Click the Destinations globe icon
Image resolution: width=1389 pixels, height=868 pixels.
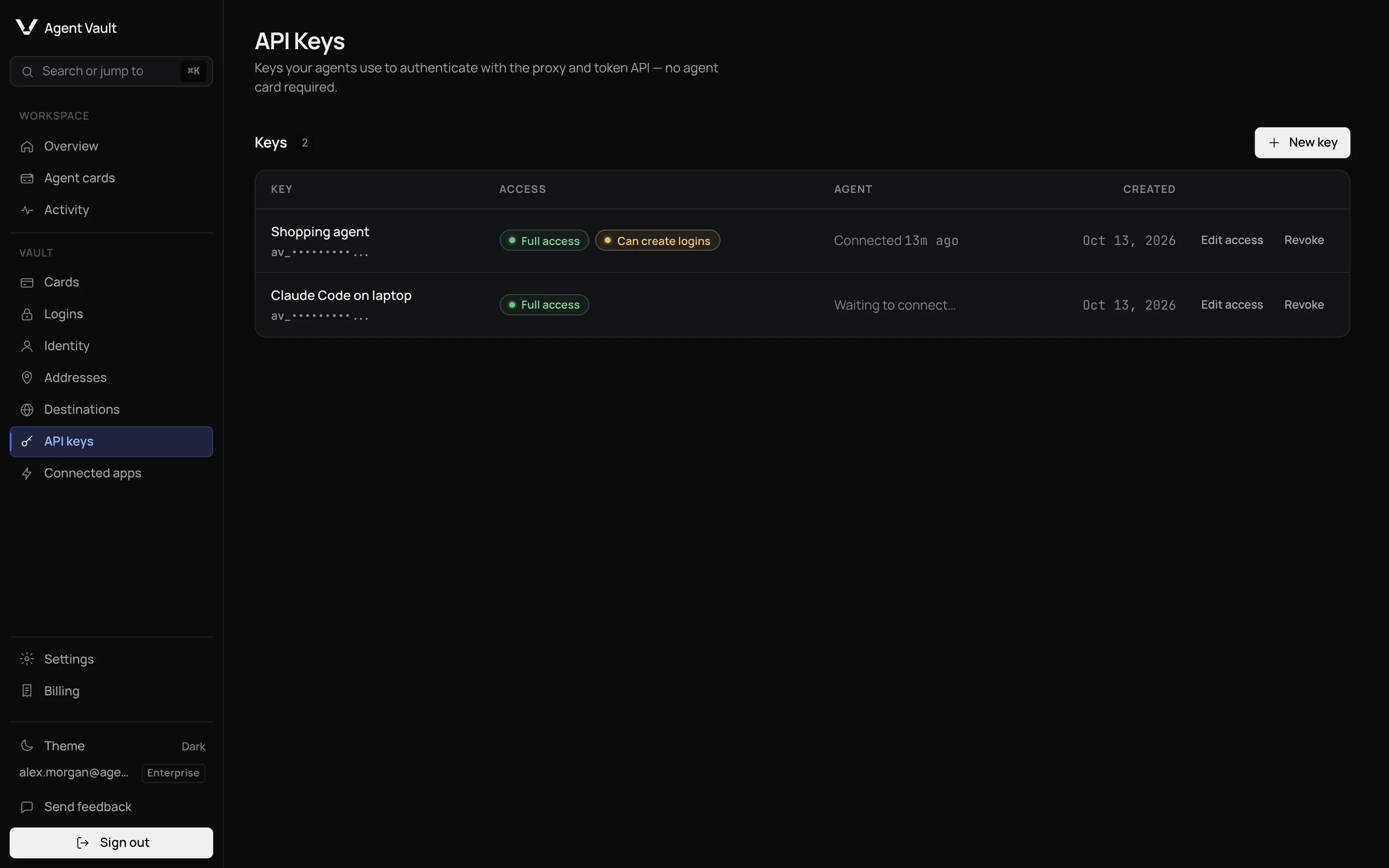pyautogui.click(x=27, y=410)
